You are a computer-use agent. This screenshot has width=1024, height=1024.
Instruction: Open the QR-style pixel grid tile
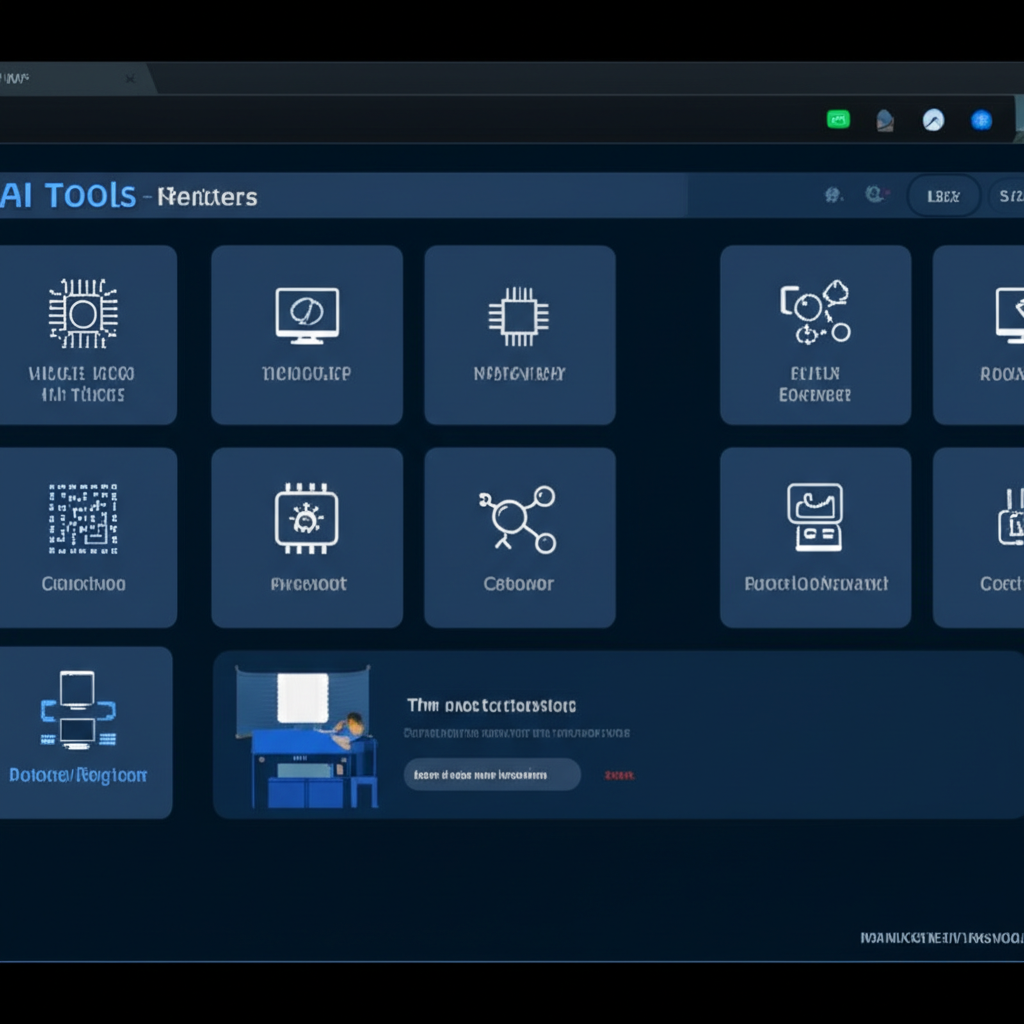[x=84, y=537]
